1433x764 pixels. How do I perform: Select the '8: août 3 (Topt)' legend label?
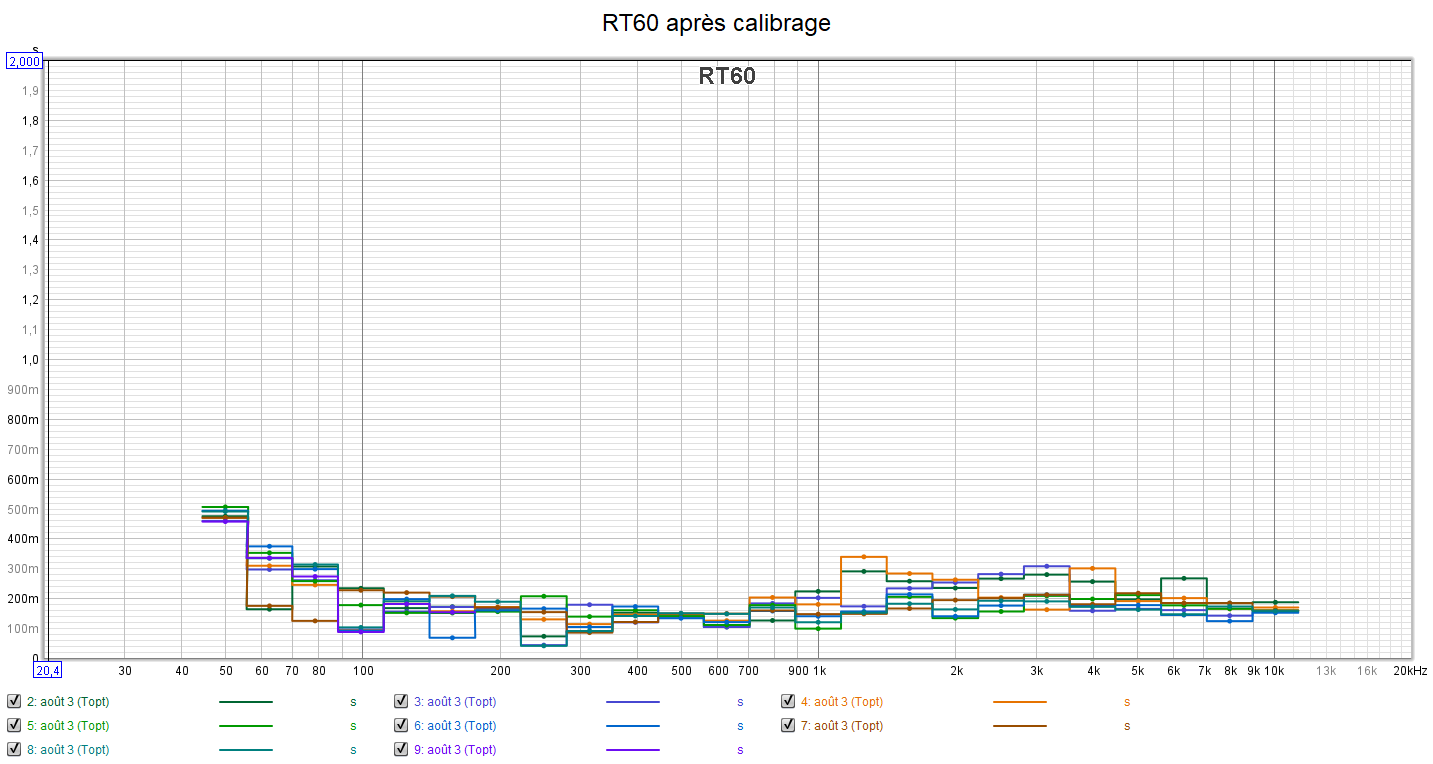[x=68, y=750]
